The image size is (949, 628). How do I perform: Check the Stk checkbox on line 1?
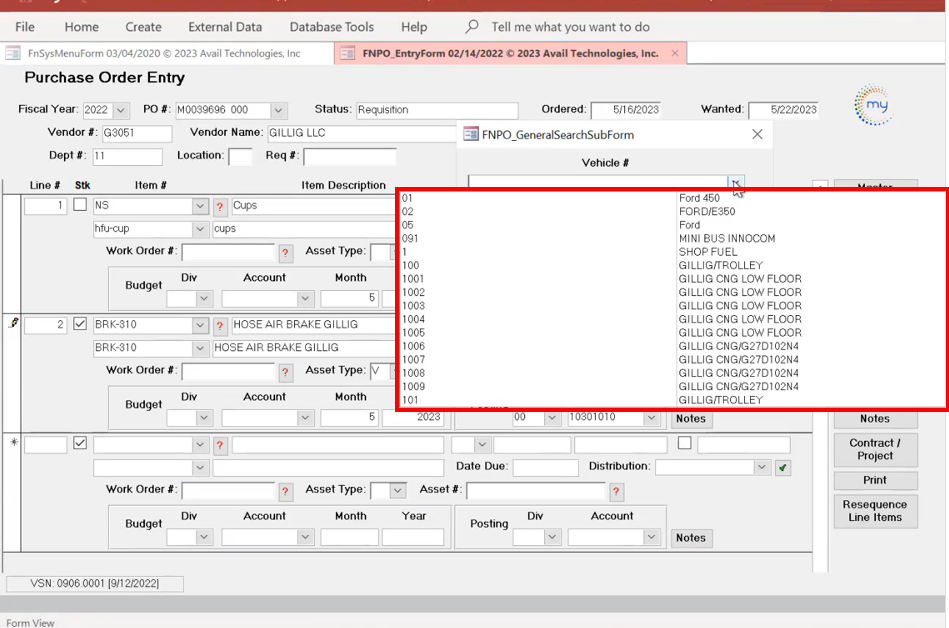pos(80,205)
